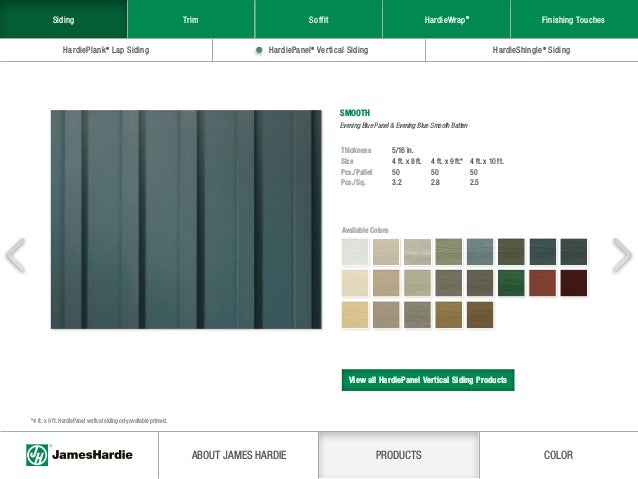Screen dimensions: 638x479
Task: Choose third-row pale yellow swatch
Action: (x=355, y=315)
